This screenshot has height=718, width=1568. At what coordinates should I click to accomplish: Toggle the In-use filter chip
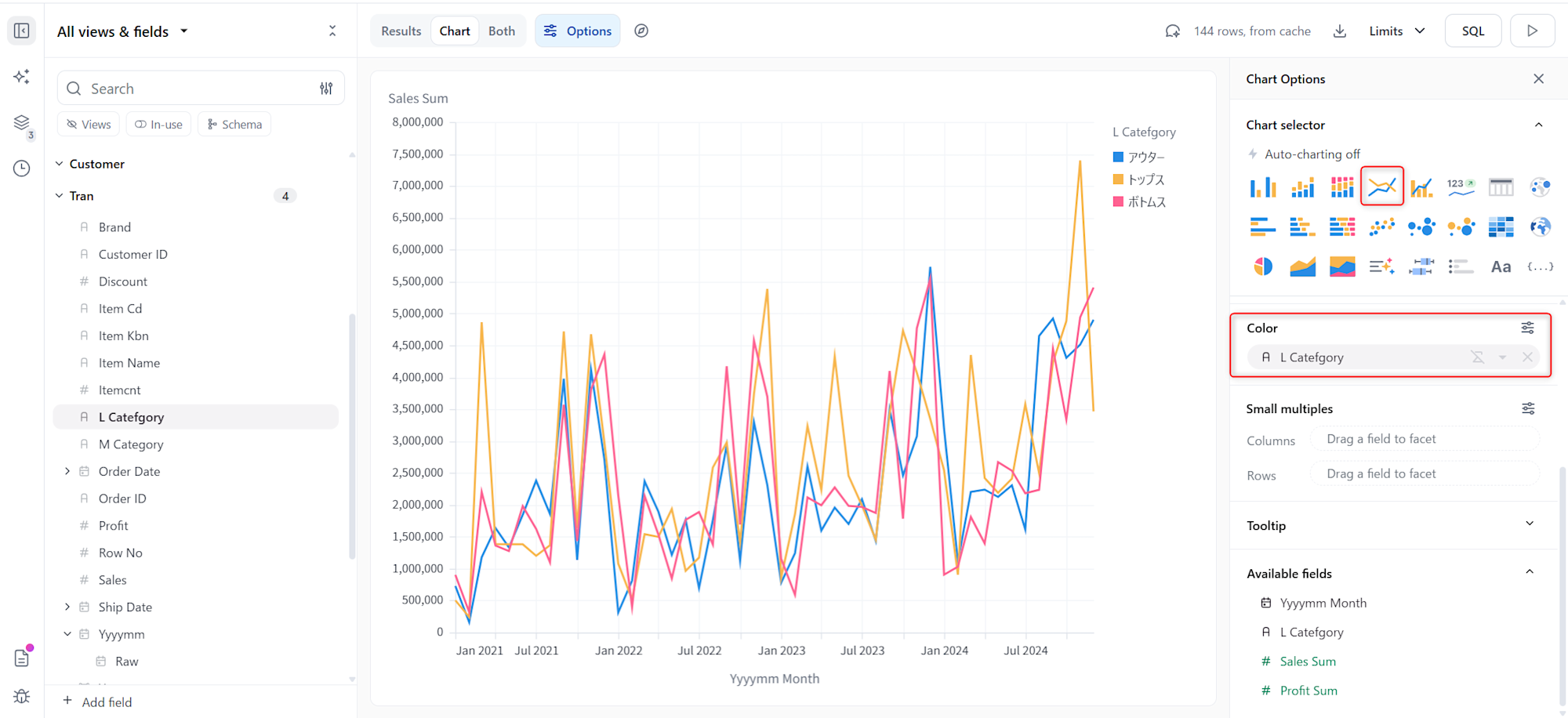pyautogui.click(x=158, y=125)
